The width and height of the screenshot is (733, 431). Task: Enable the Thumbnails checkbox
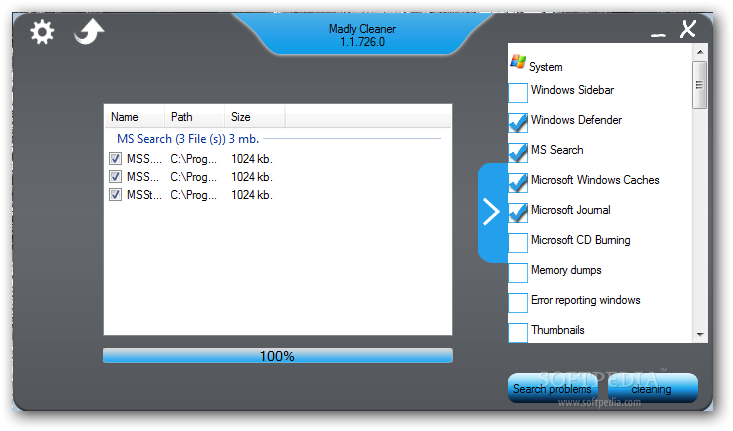click(x=518, y=332)
